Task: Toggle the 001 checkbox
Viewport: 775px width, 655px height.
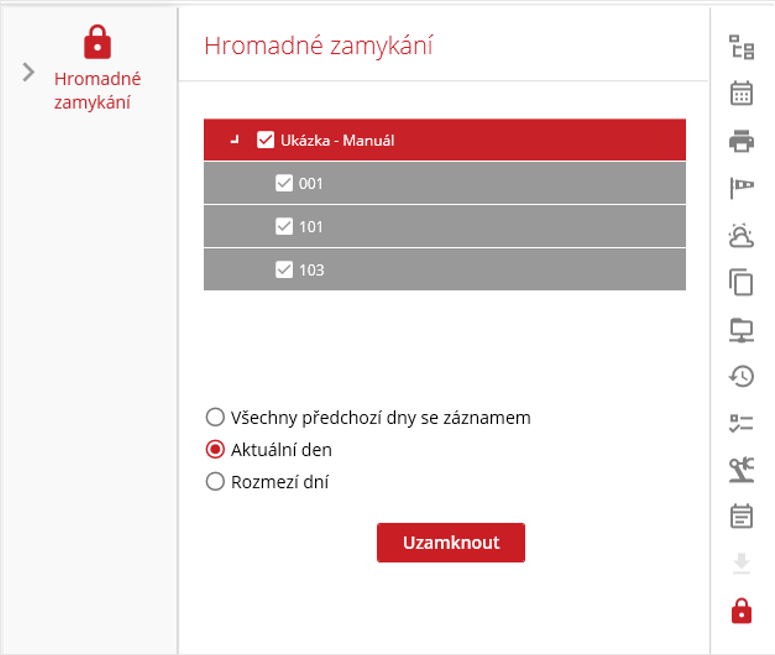Action: [x=284, y=183]
